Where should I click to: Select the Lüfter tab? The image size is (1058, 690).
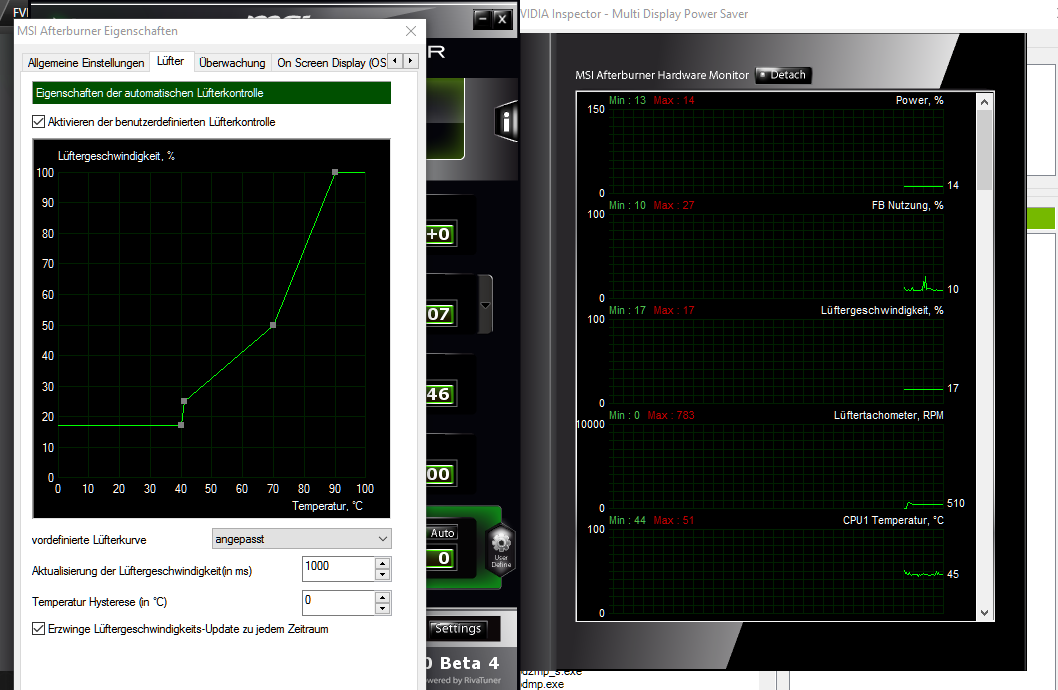170,61
